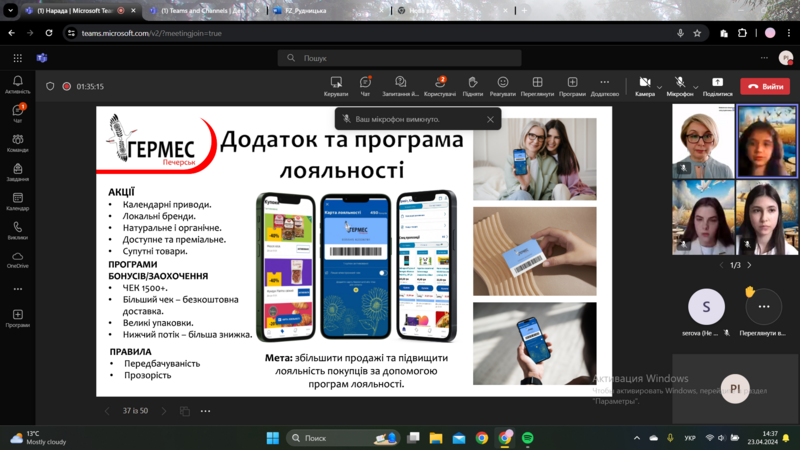The image size is (800, 450).
Task: Open OneDrive from the Teams sidebar
Action: pyautogui.click(x=17, y=259)
